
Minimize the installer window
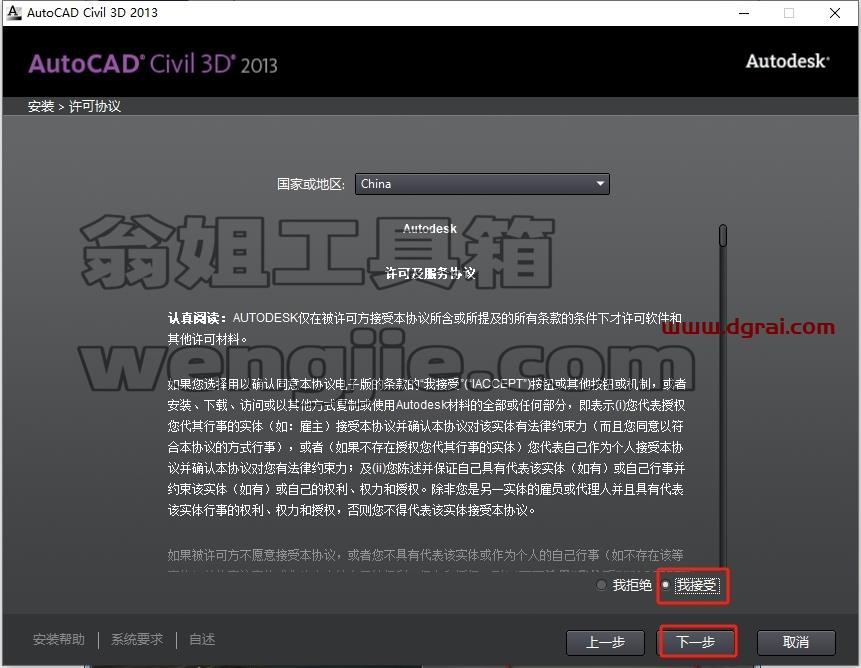(744, 13)
